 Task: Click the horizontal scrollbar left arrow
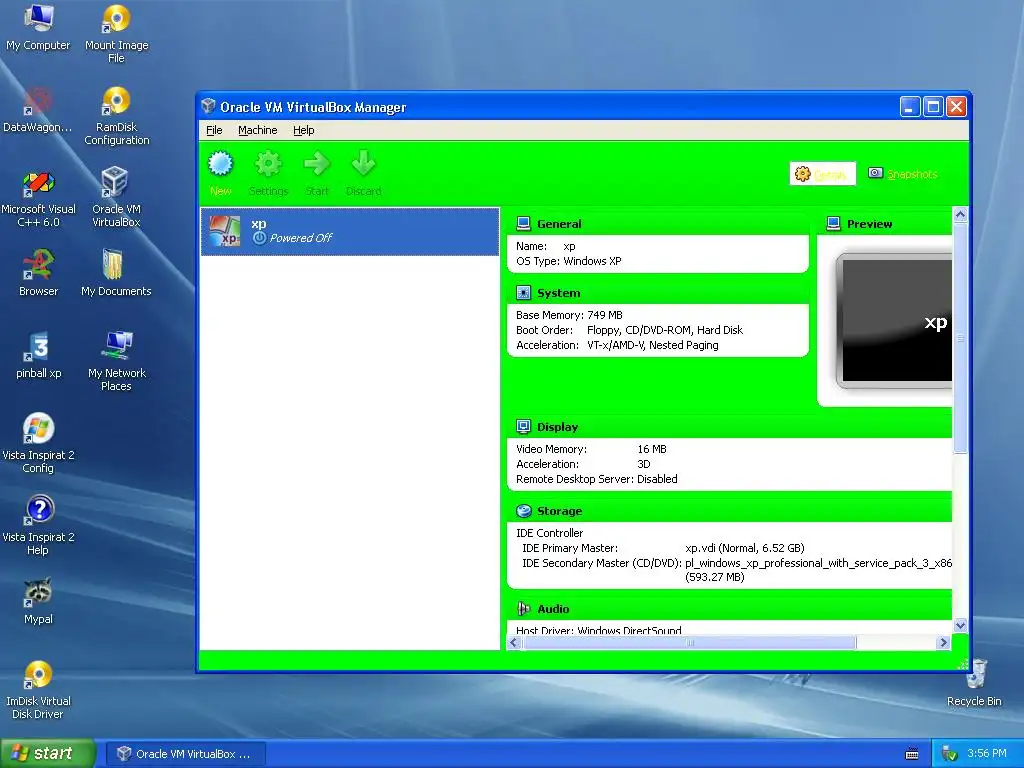click(x=514, y=643)
